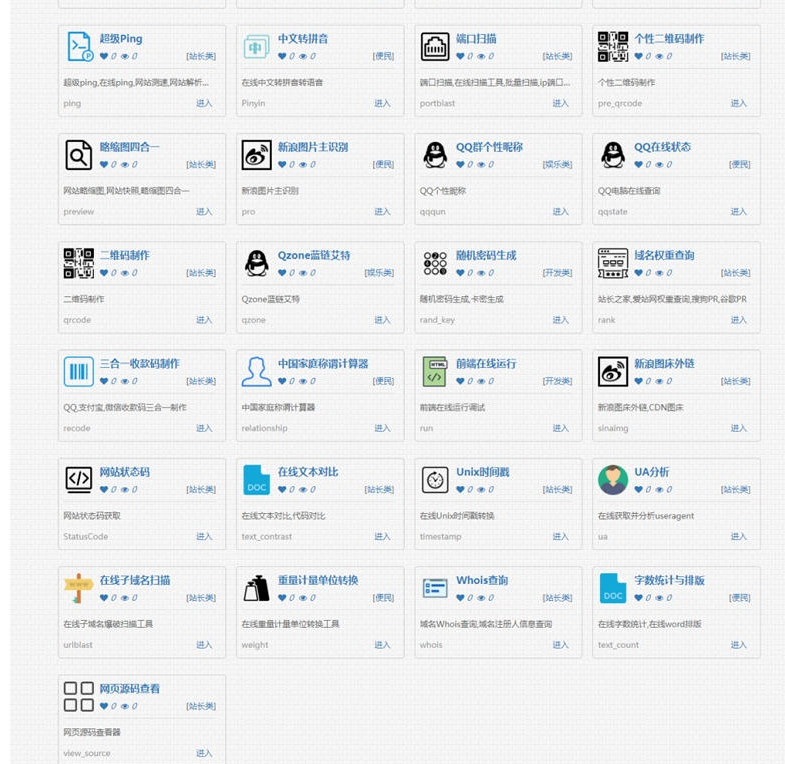Click the [便民] tag on 字数统计与排版 card
The image size is (785, 764).
(740, 598)
